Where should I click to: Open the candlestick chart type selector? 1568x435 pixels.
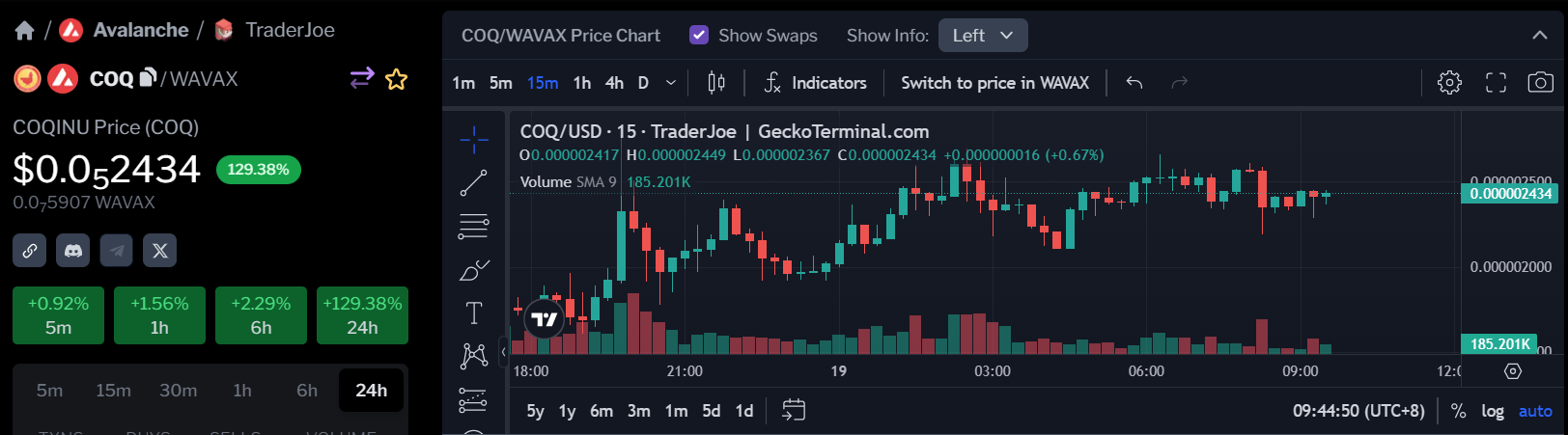[716, 83]
